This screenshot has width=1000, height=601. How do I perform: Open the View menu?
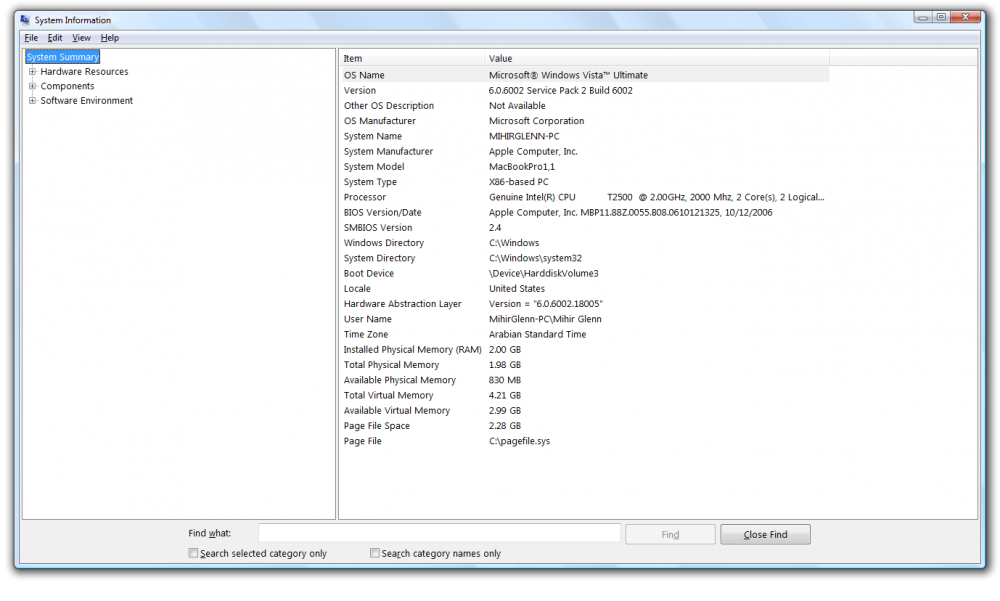81,38
